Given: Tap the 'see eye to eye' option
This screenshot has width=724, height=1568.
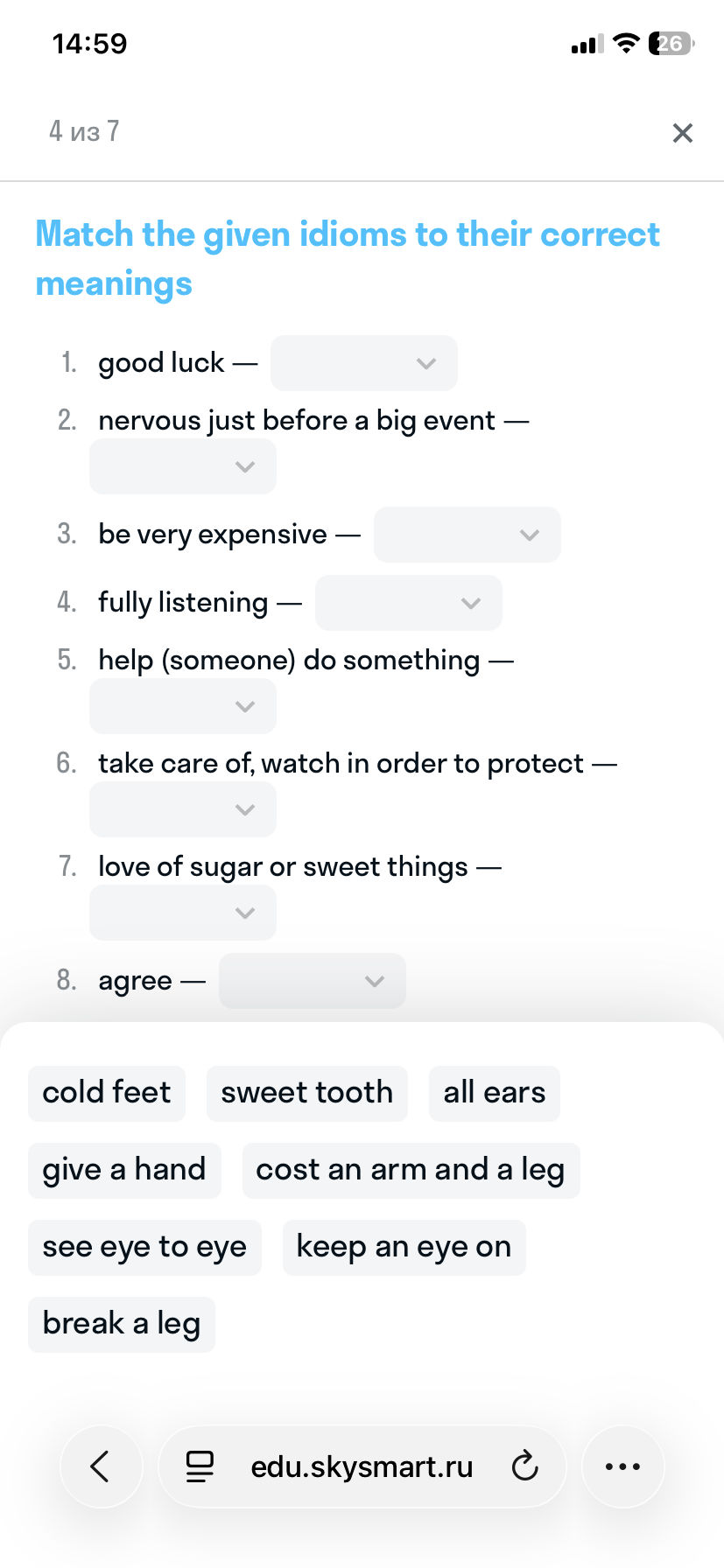Looking at the screenshot, I should coord(144,1247).
